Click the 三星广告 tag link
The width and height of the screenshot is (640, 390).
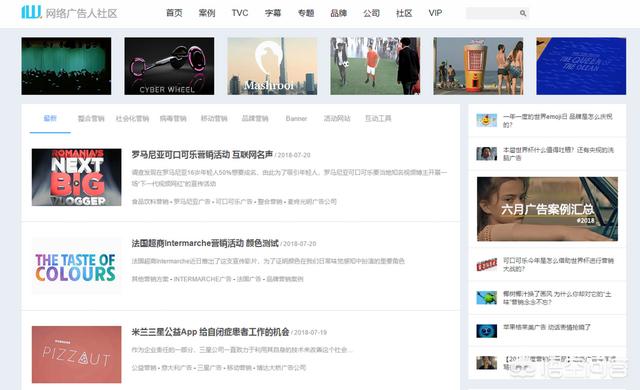209,368
